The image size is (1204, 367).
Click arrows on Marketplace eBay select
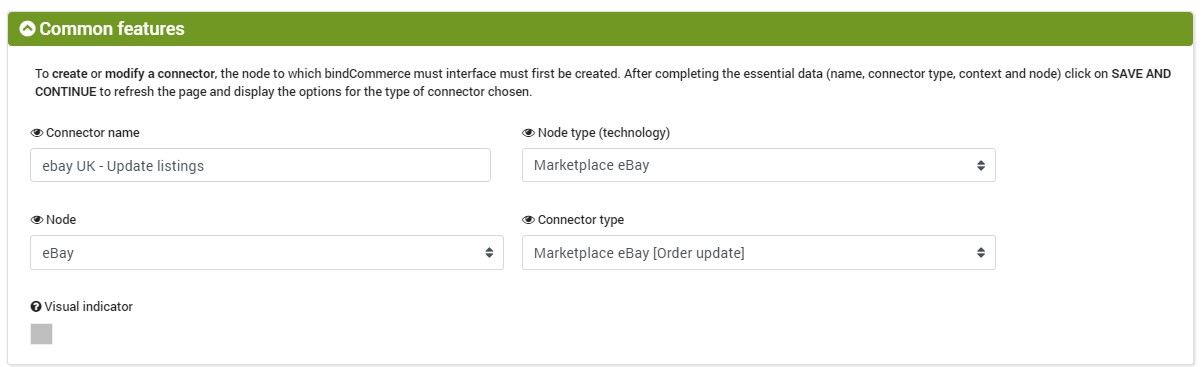981,165
